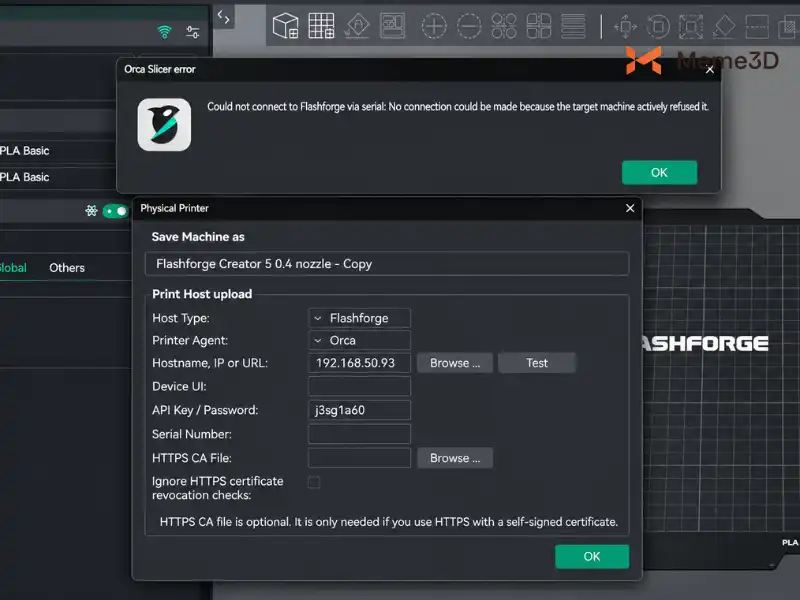Click OK in the Orca Slicer error dialog

(x=659, y=172)
